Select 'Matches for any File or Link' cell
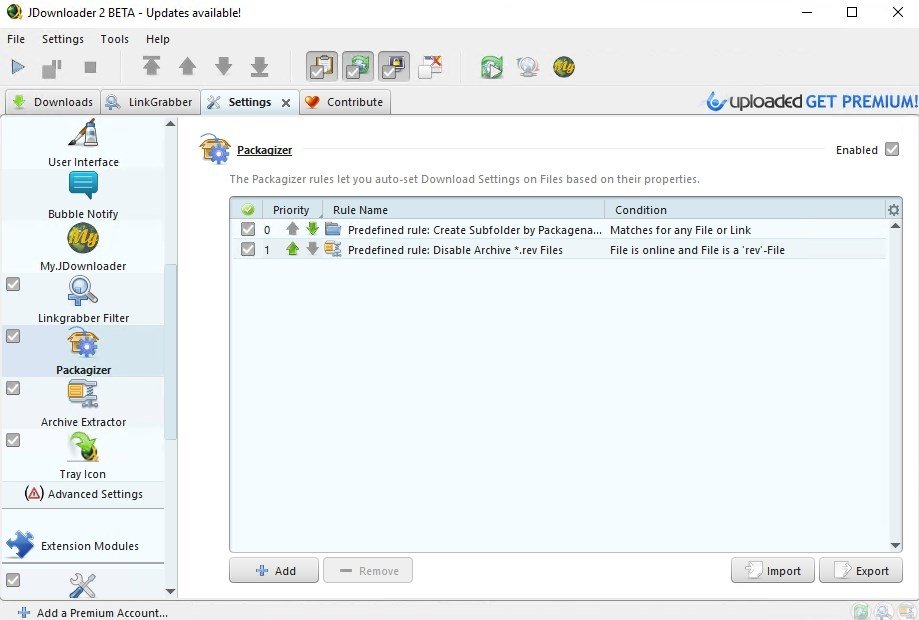Screen dimensions: 919x620 tap(680, 230)
